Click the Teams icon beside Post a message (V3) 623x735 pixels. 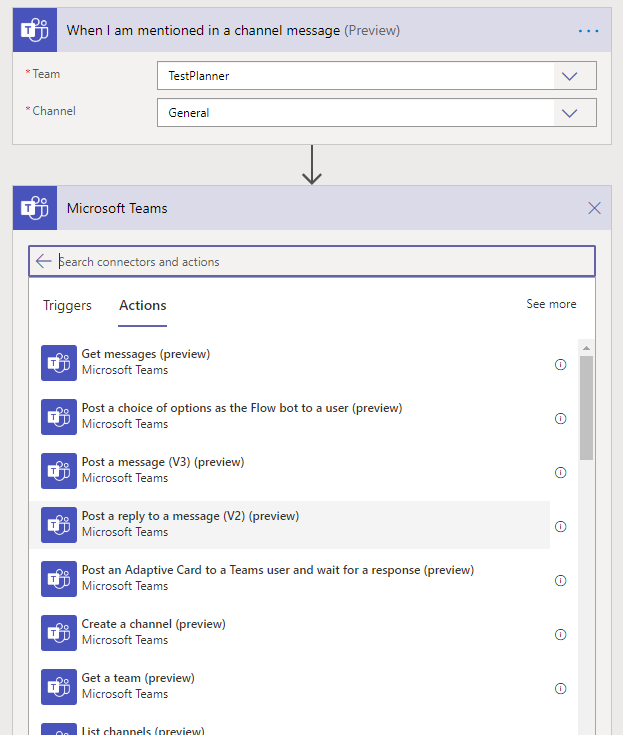(x=59, y=471)
